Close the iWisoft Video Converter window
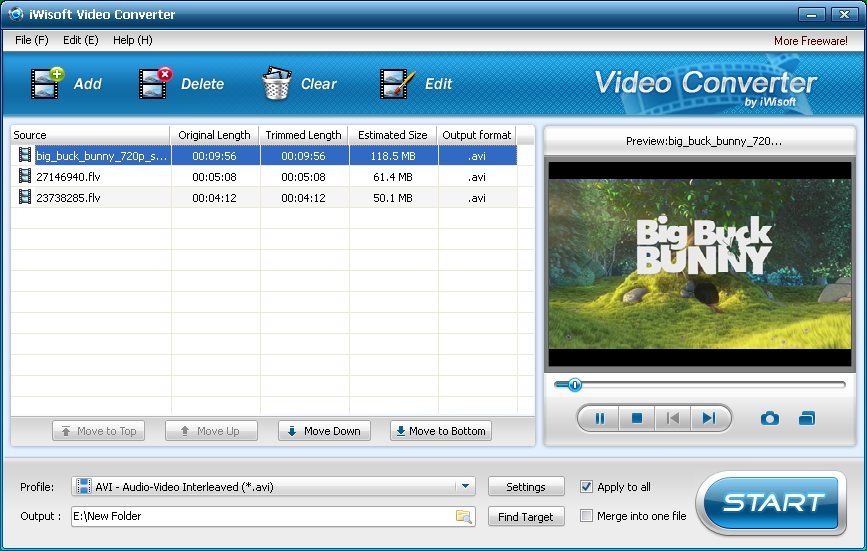This screenshot has height=551, width=867. coord(844,14)
